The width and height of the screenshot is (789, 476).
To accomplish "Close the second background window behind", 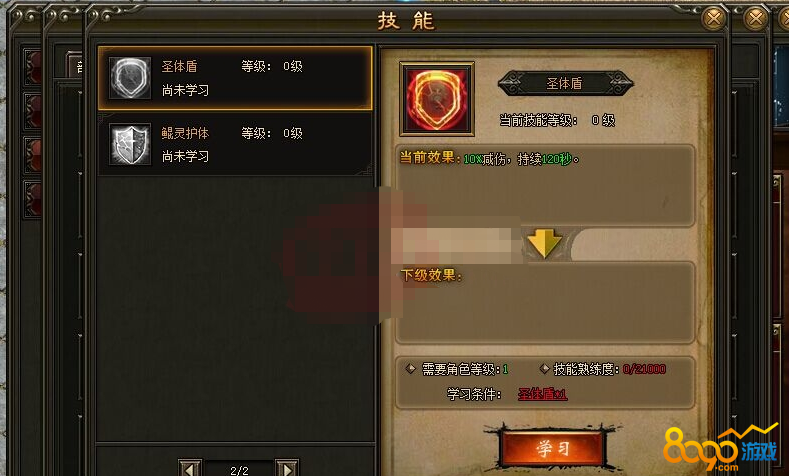I will tap(756, 19).
